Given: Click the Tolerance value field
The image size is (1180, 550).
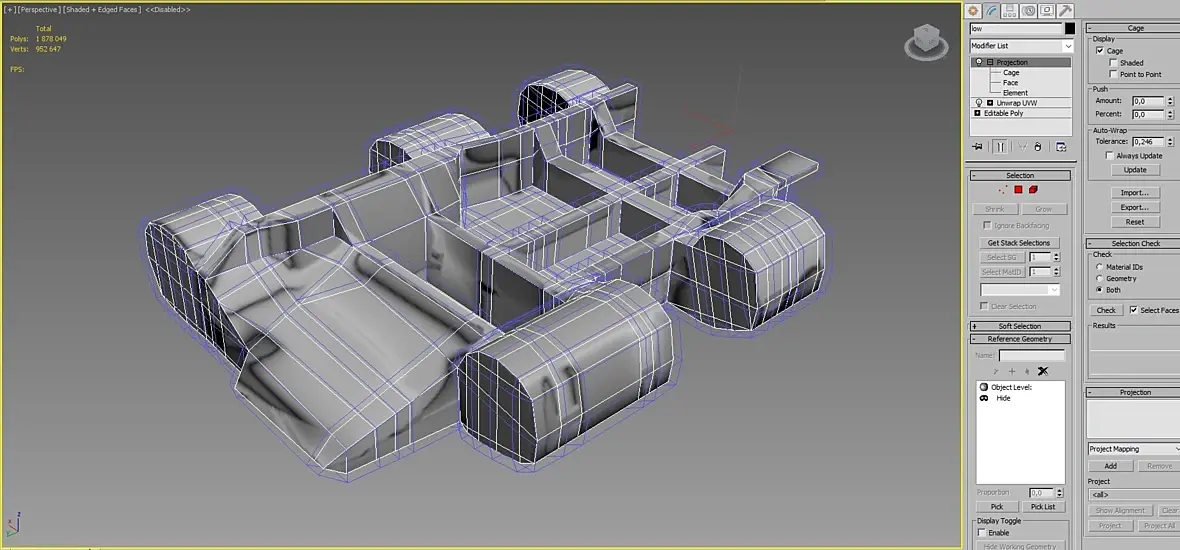Looking at the screenshot, I should 1148,141.
